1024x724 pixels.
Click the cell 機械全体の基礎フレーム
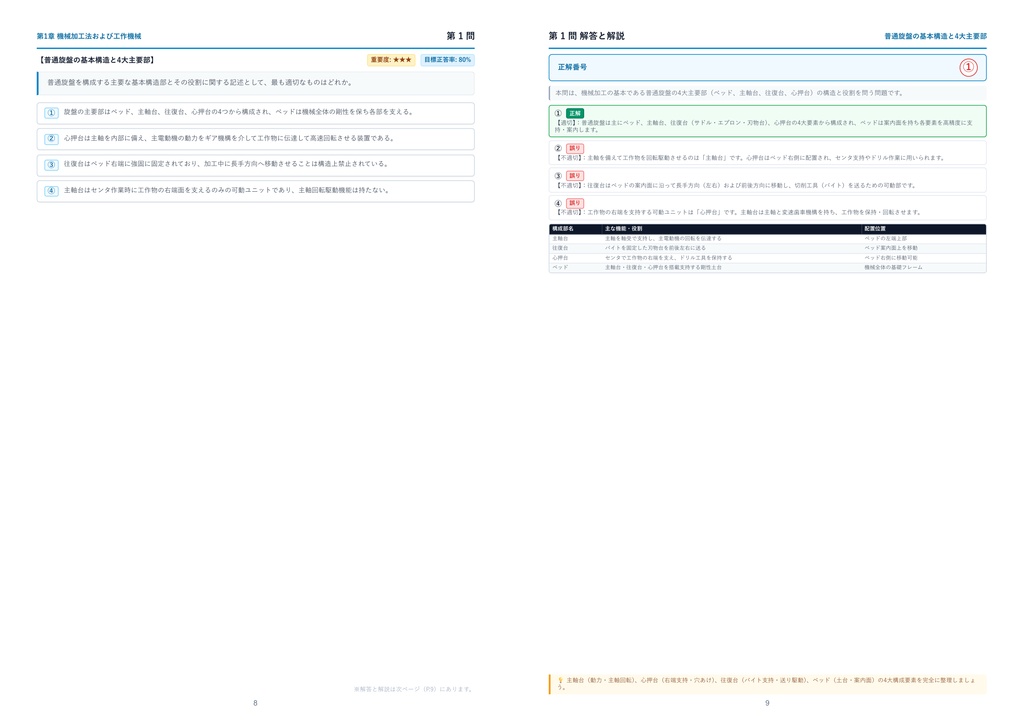pyautogui.click(x=893, y=268)
